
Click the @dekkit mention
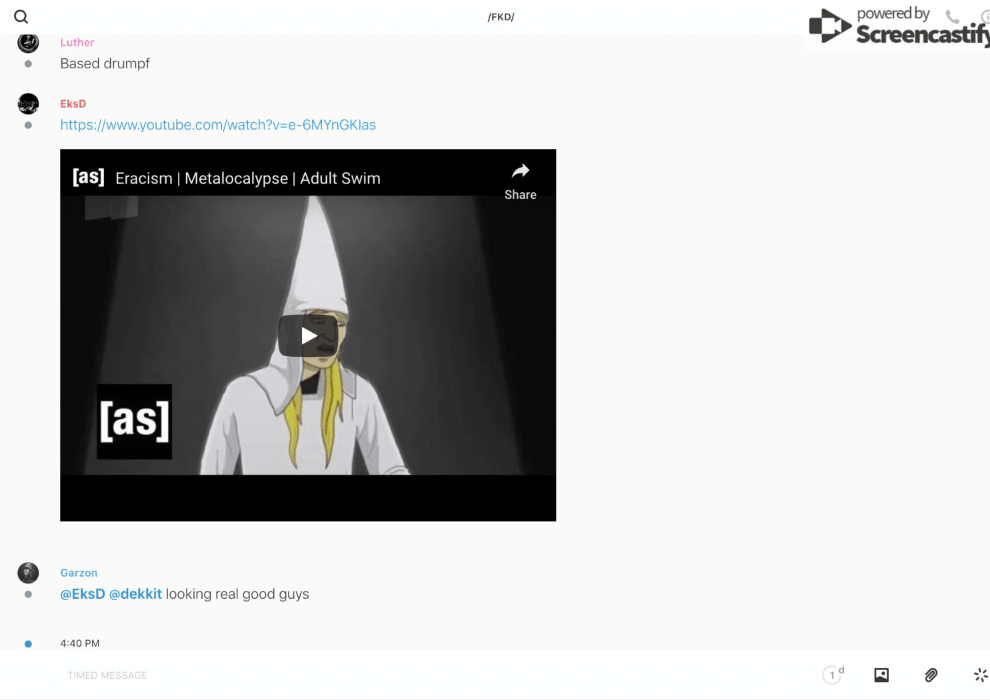click(135, 594)
